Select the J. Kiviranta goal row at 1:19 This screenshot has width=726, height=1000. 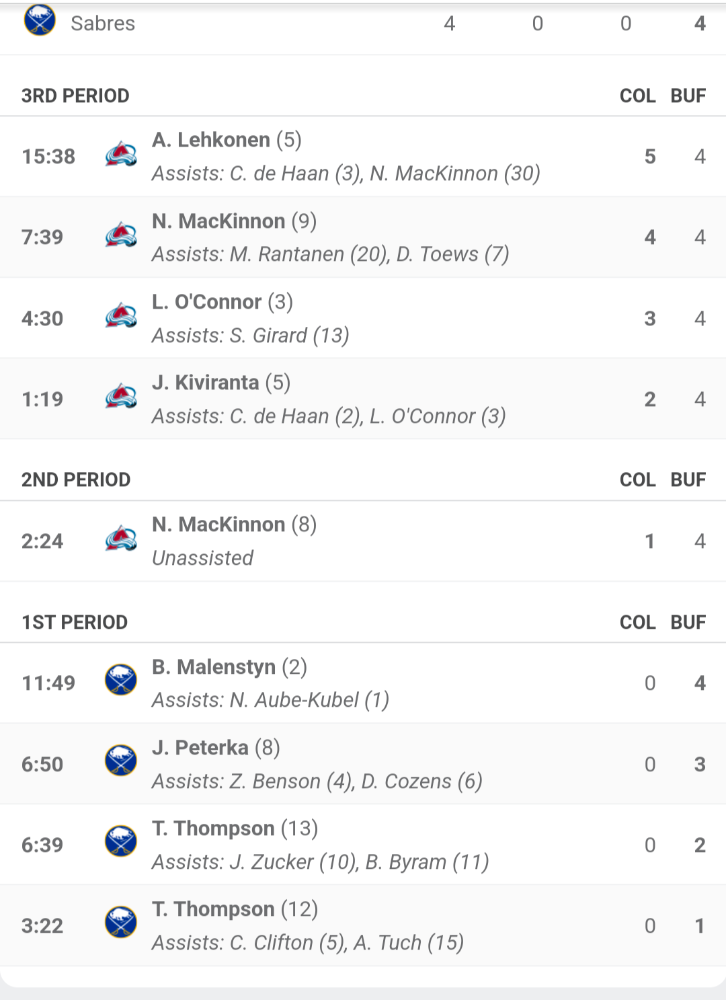[x=363, y=399]
